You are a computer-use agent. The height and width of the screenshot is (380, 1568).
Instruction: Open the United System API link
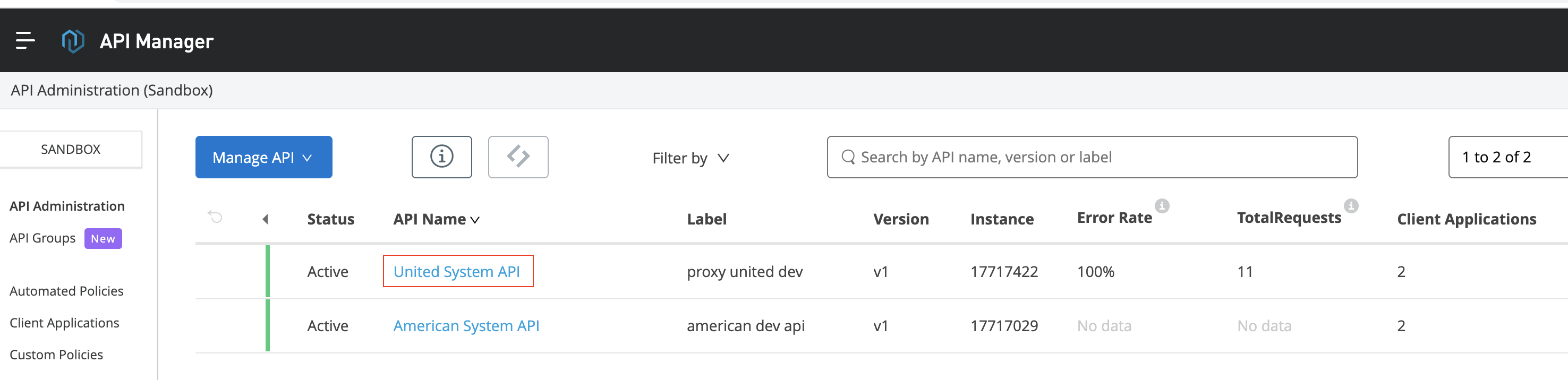[x=456, y=272]
